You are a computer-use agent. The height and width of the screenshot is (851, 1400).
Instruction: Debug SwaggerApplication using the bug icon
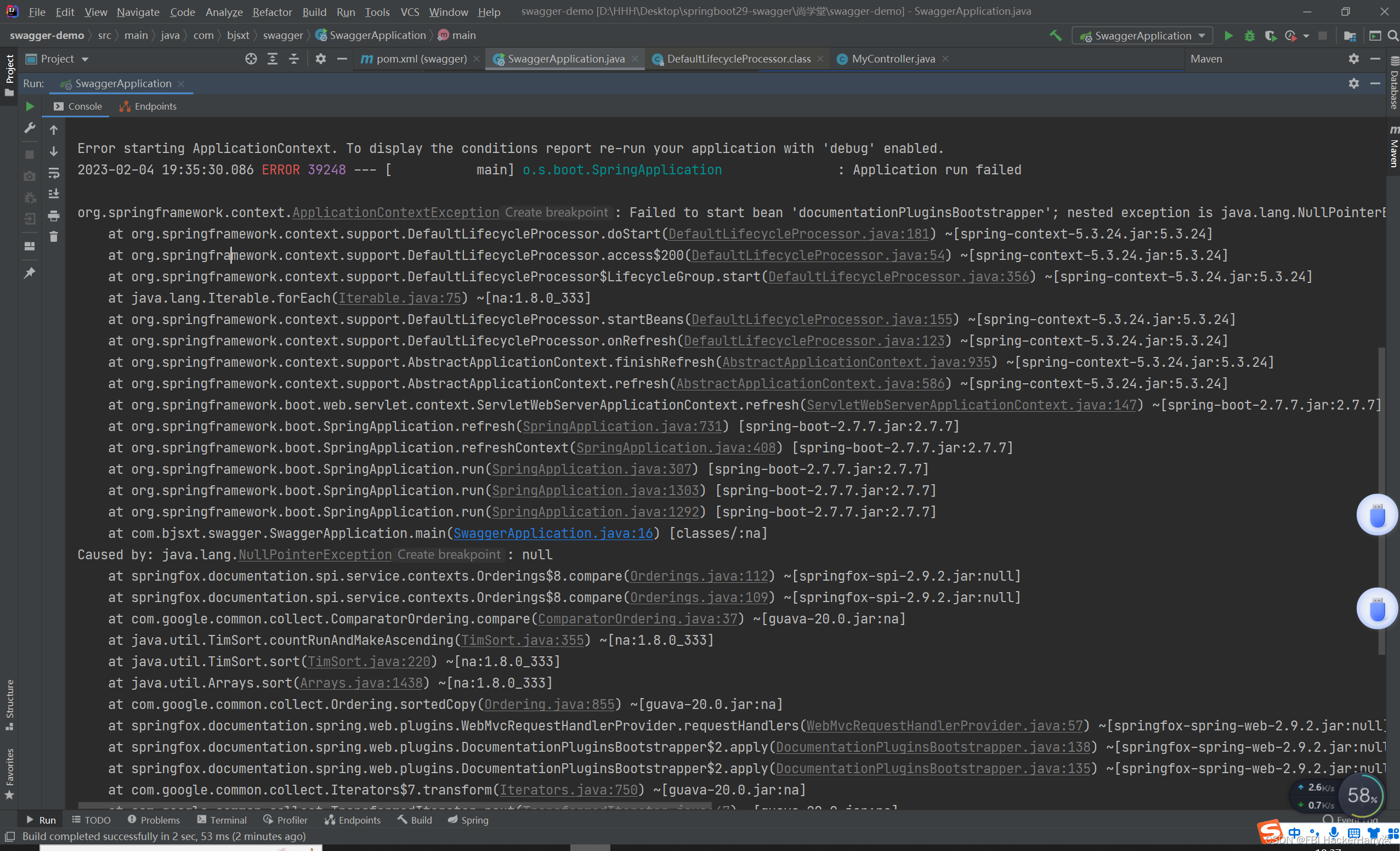pos(1249,35)
